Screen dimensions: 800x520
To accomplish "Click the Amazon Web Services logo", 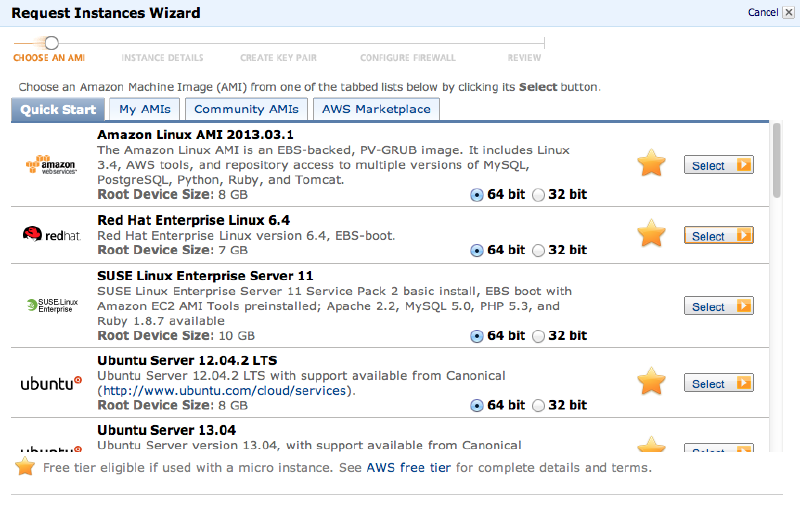I will [51, 165].
